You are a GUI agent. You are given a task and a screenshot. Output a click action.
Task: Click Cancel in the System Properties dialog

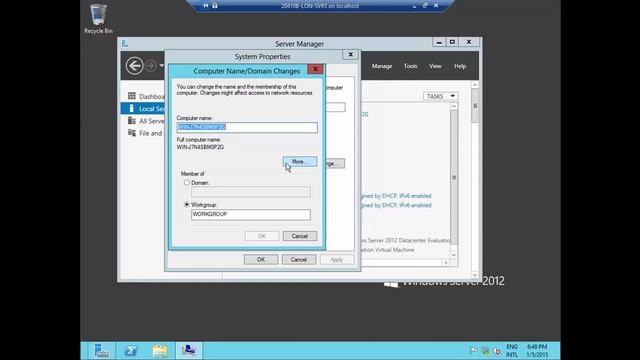299,260
